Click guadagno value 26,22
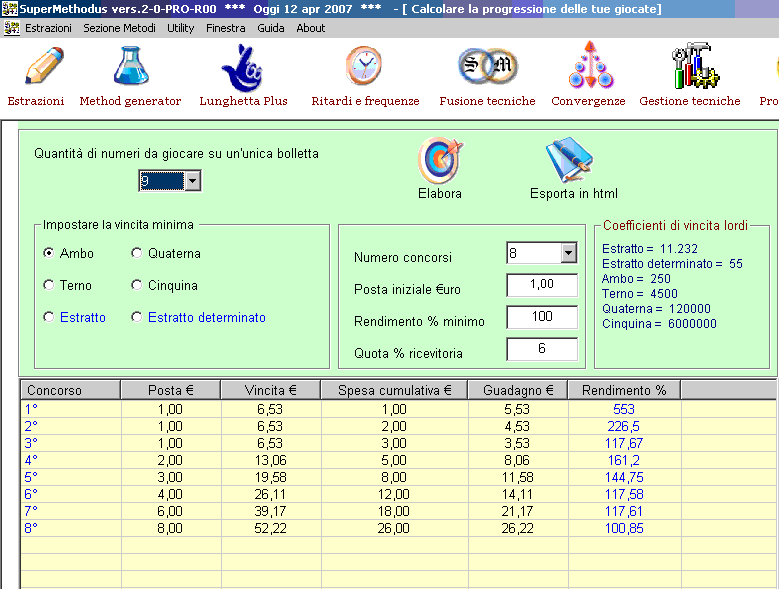779x589 pixels. coord(517,528)
